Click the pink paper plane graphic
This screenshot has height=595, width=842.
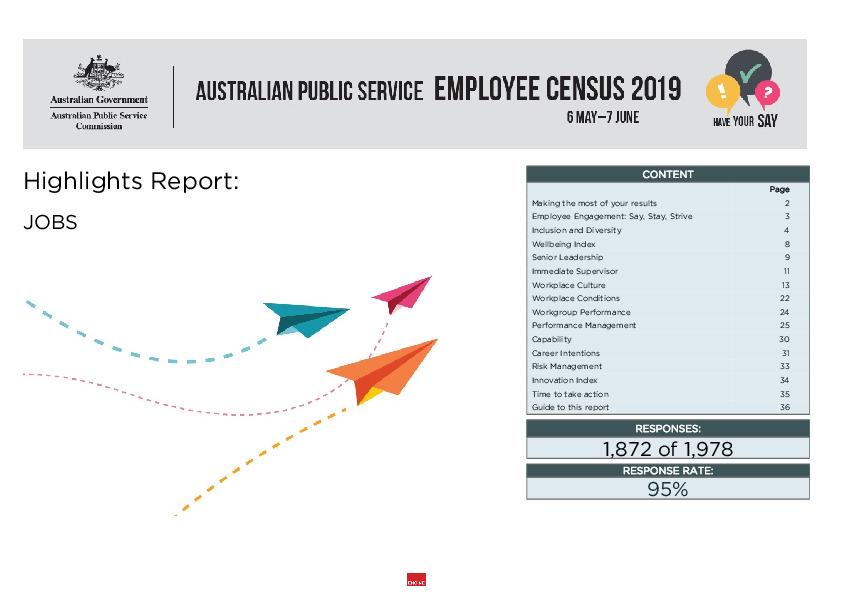[x=402, y=295]
